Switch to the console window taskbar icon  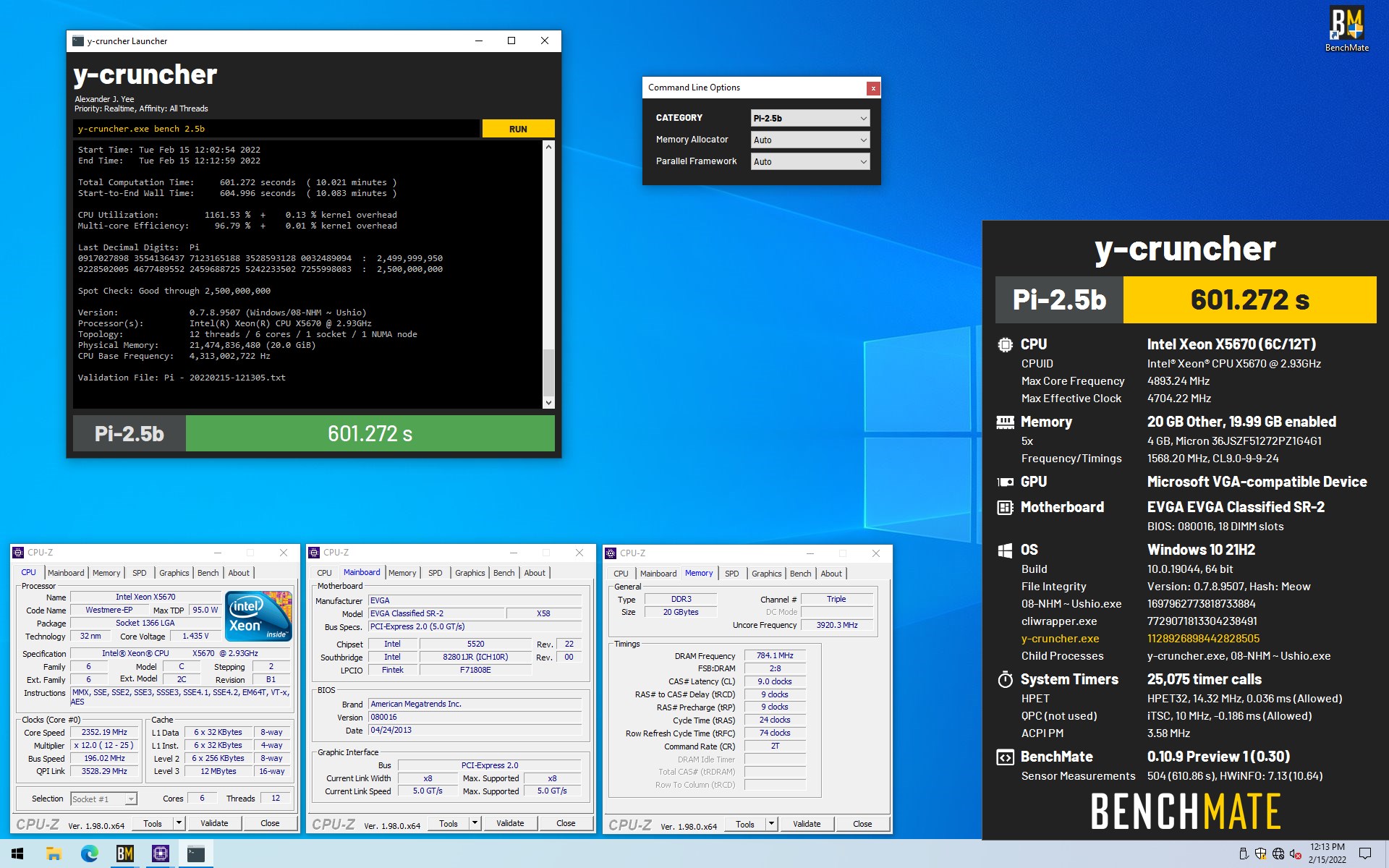pyautogui.click(x=195, y=854)
